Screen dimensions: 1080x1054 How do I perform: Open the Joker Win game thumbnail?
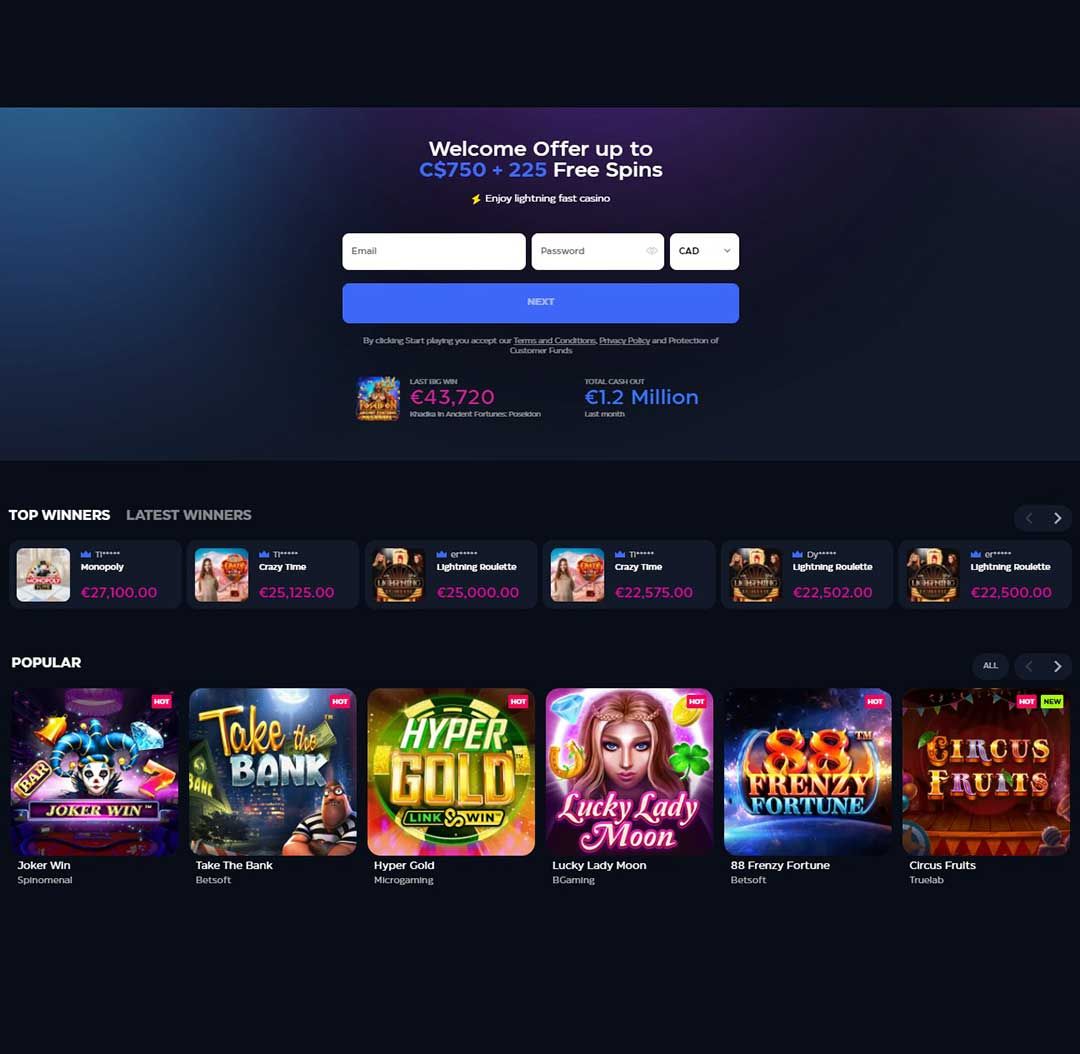[94, 772]
